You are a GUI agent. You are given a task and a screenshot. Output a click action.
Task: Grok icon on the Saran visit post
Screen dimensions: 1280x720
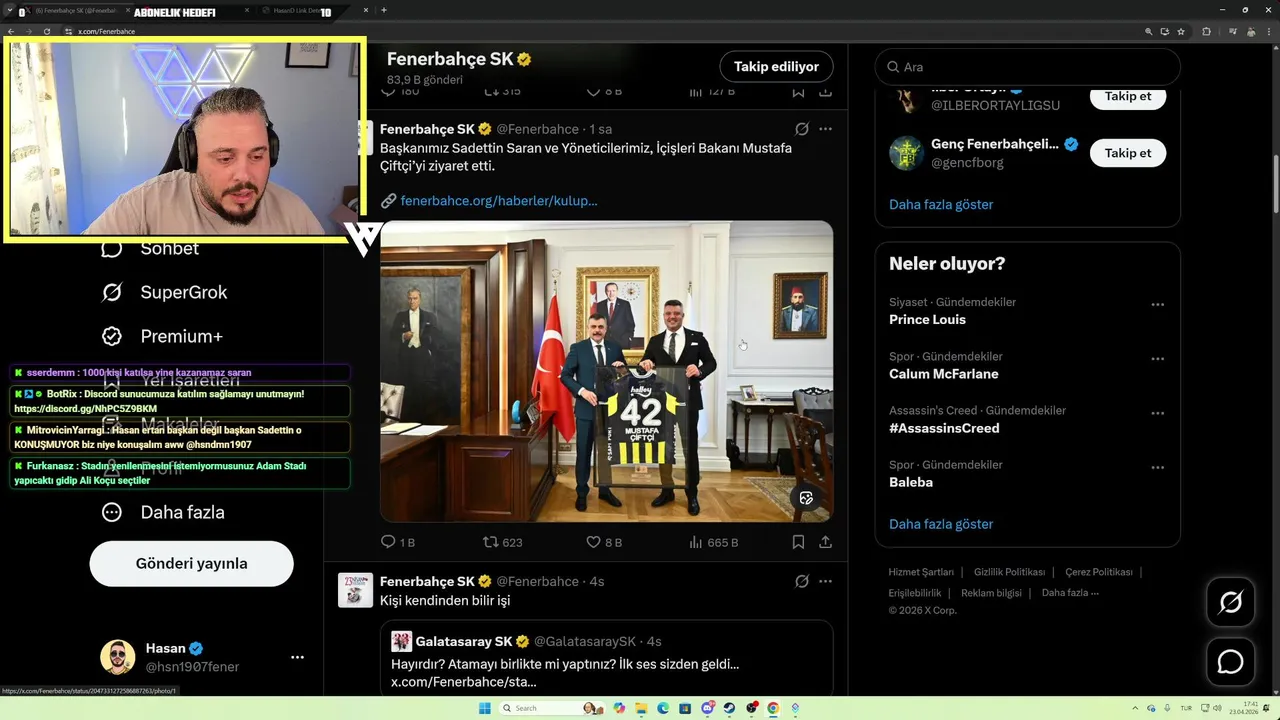click(801, 129)
